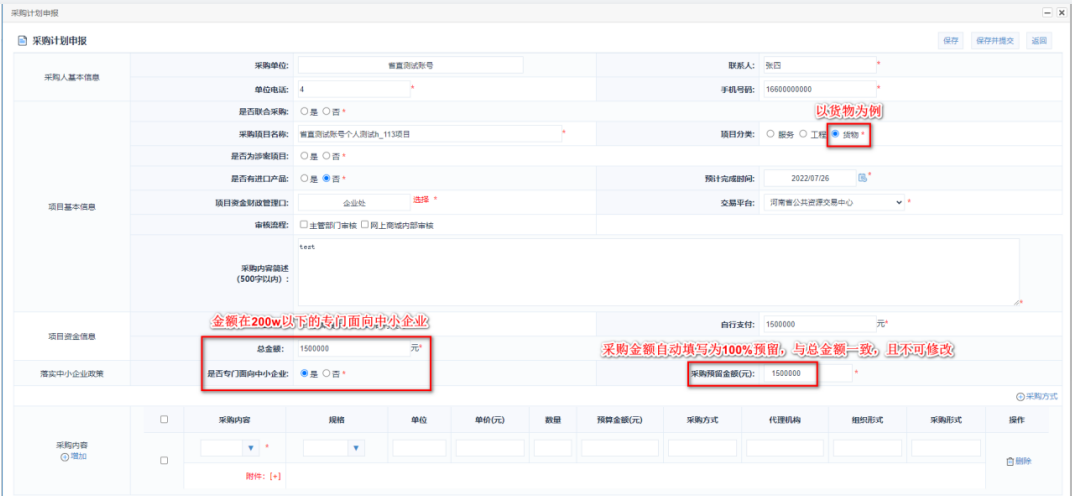Check the 主管部门审核 checkbox
This screenshot has height=496, width=1072.
(304, 225)
